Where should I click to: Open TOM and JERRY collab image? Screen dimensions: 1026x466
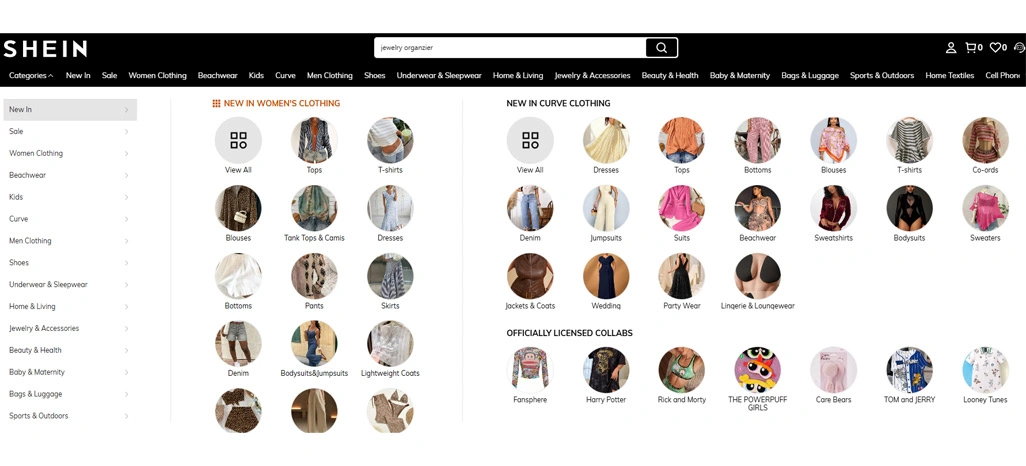pos(910,370)
